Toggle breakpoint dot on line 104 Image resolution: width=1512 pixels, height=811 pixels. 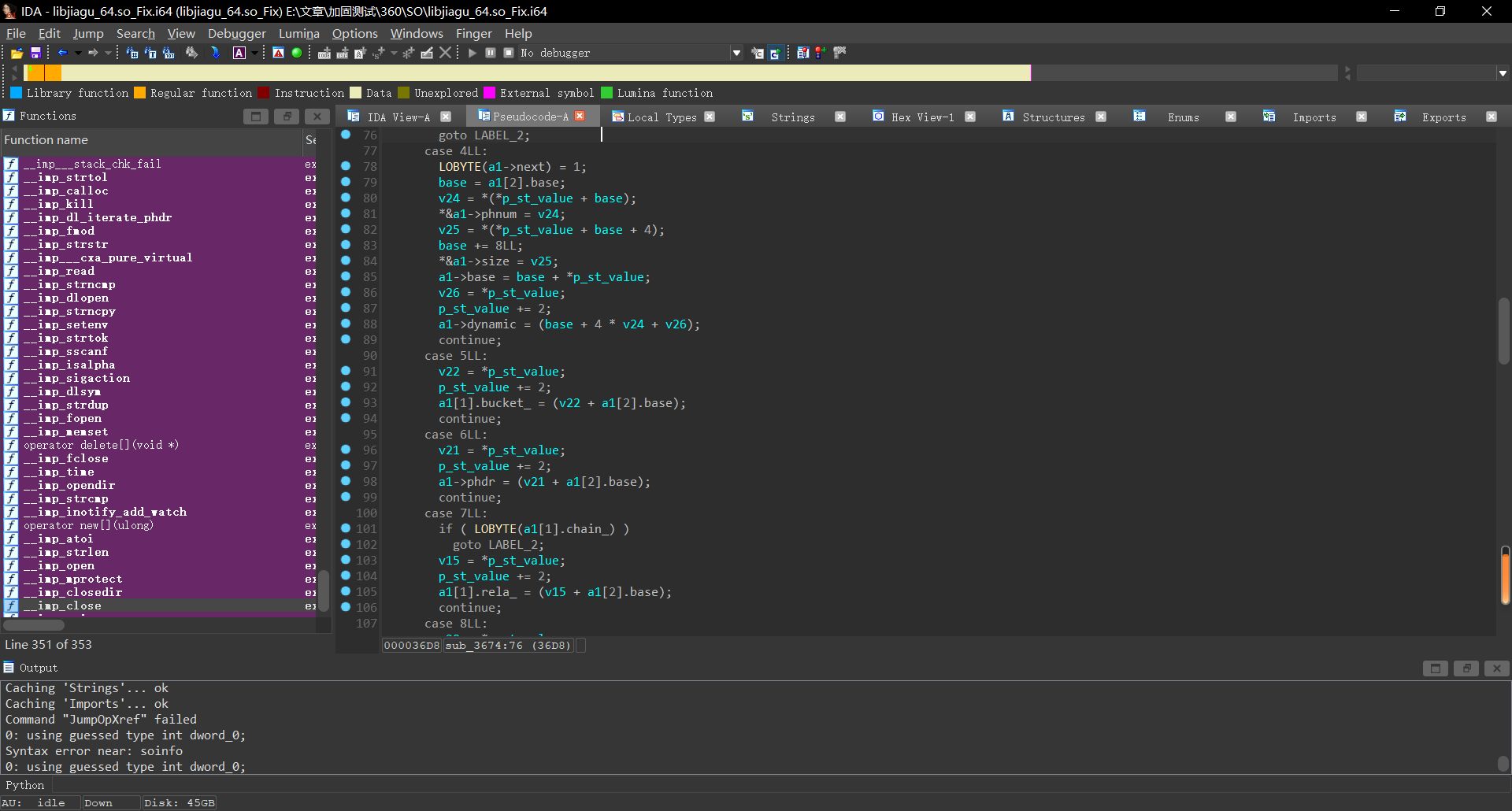(346, 576)
